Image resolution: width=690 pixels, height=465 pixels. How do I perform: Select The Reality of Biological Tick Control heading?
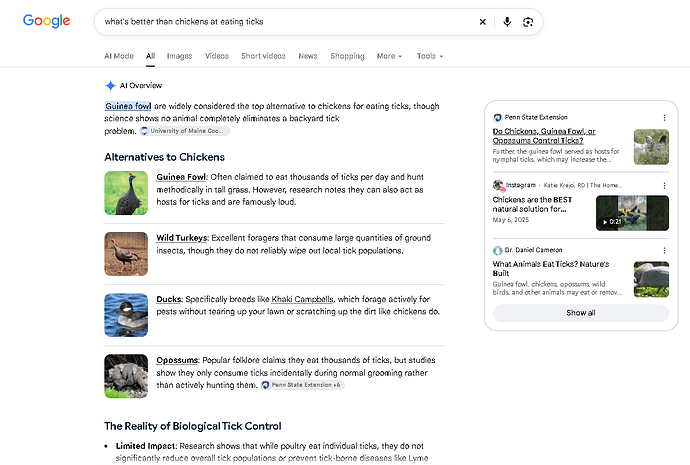[193, 426]
